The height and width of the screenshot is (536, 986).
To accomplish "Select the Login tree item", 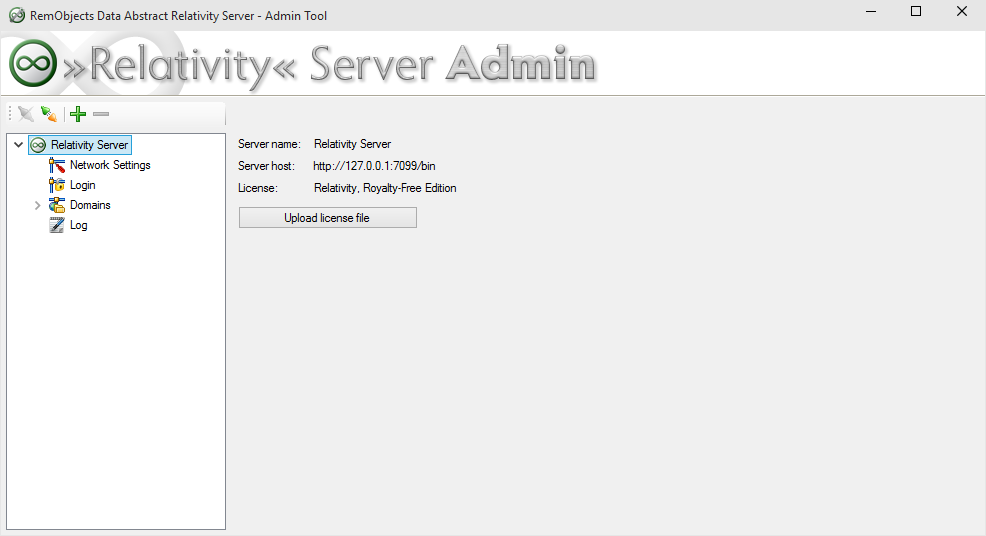I will tap(82, 185).
